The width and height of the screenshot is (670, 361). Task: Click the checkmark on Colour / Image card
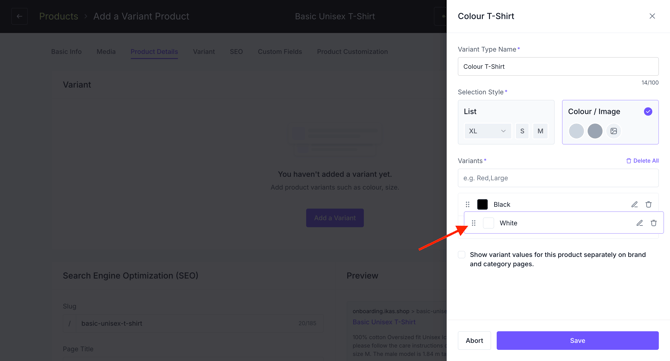pos(648,112)
